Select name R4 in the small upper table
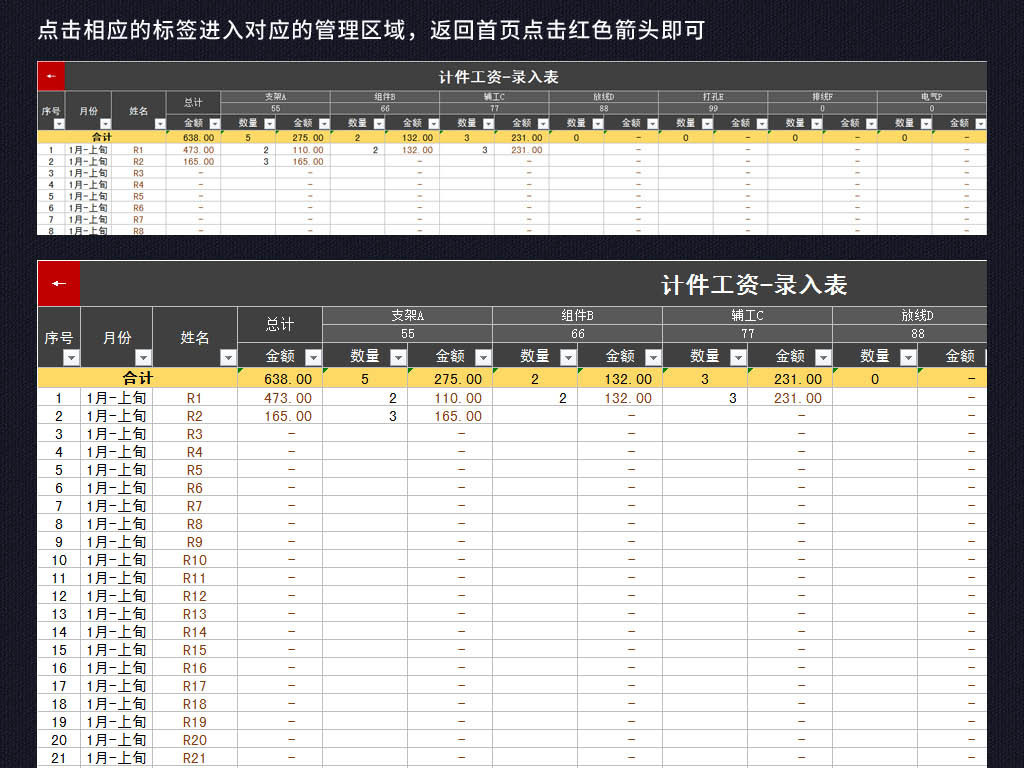 click(x=138, y=185)
